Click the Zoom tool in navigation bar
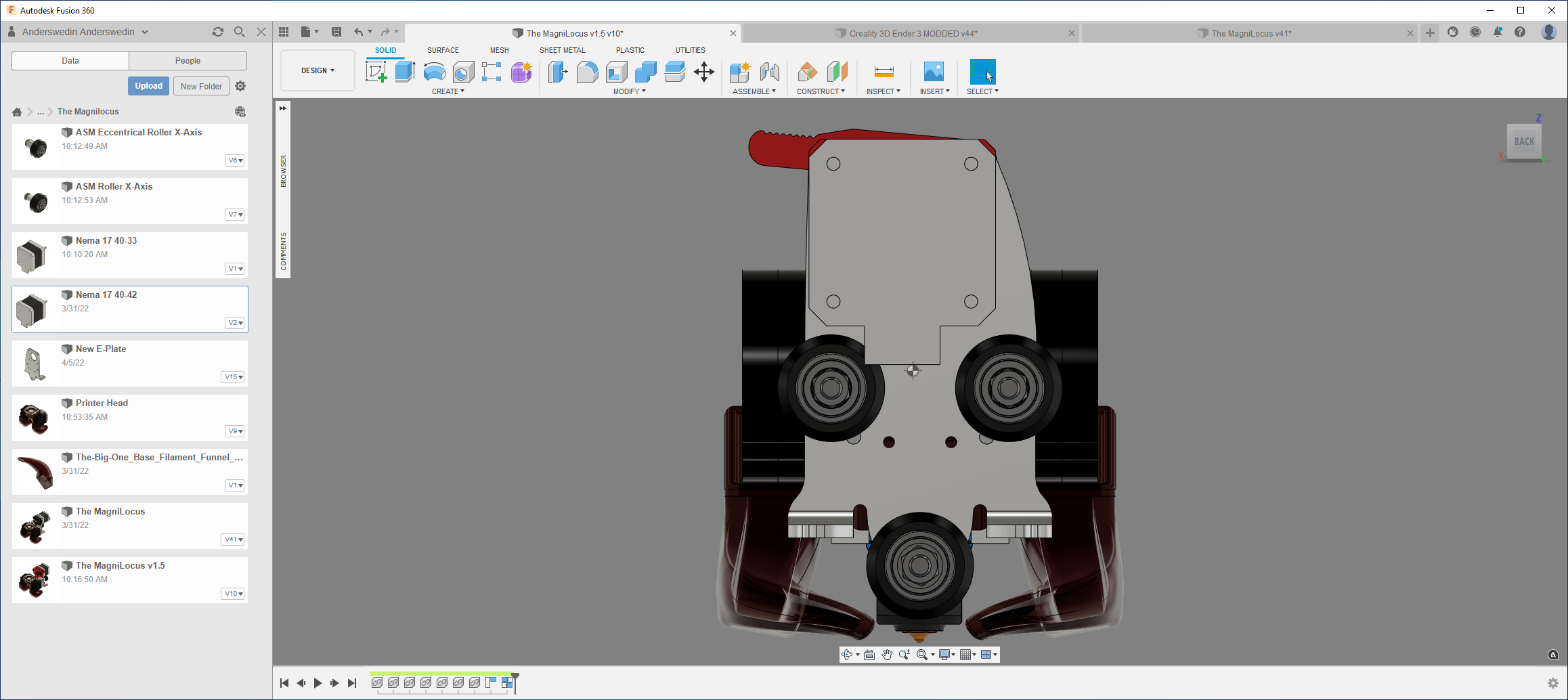1568x700 pixels. tap(904, 655)
